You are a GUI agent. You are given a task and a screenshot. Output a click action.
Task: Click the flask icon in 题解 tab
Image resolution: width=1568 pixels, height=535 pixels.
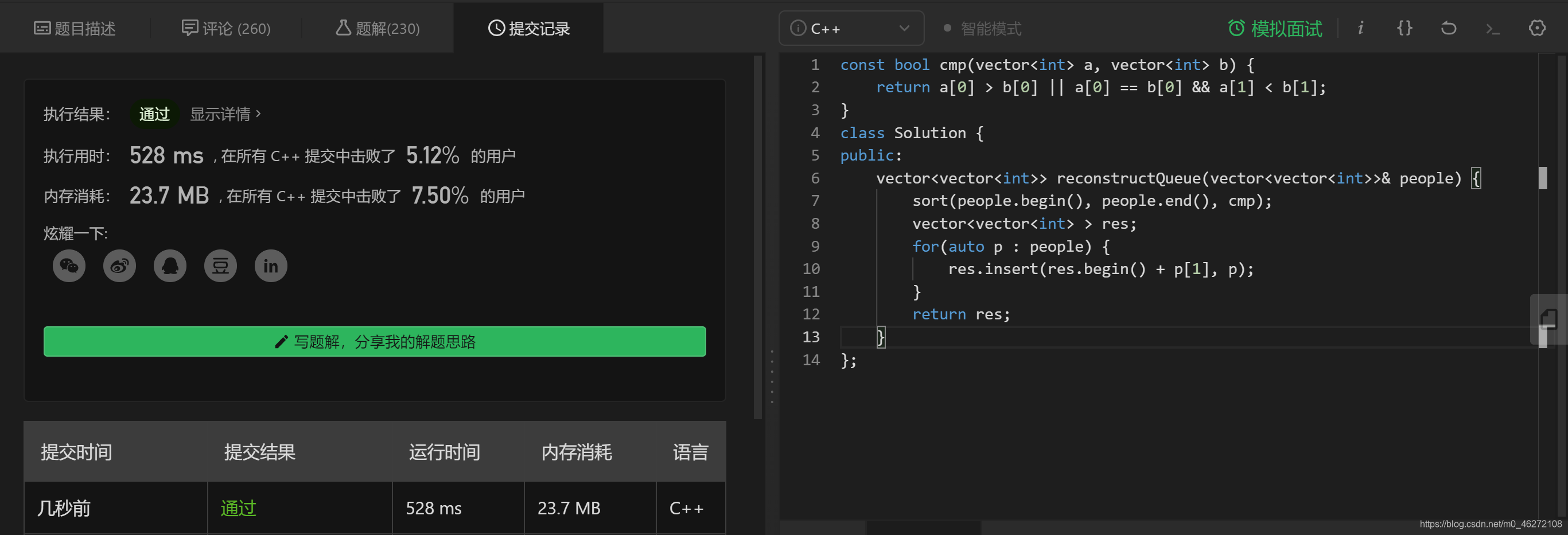(343, 28)
